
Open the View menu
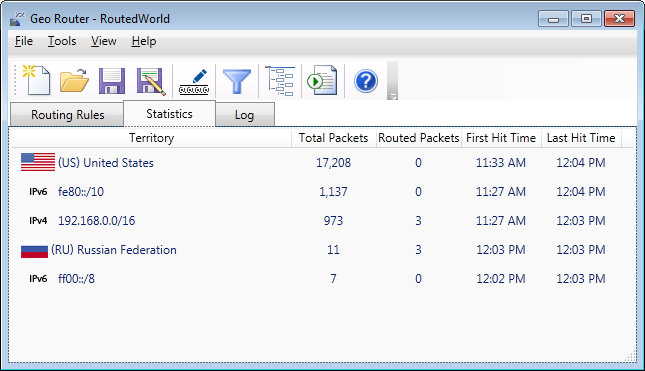pos(104,41)
